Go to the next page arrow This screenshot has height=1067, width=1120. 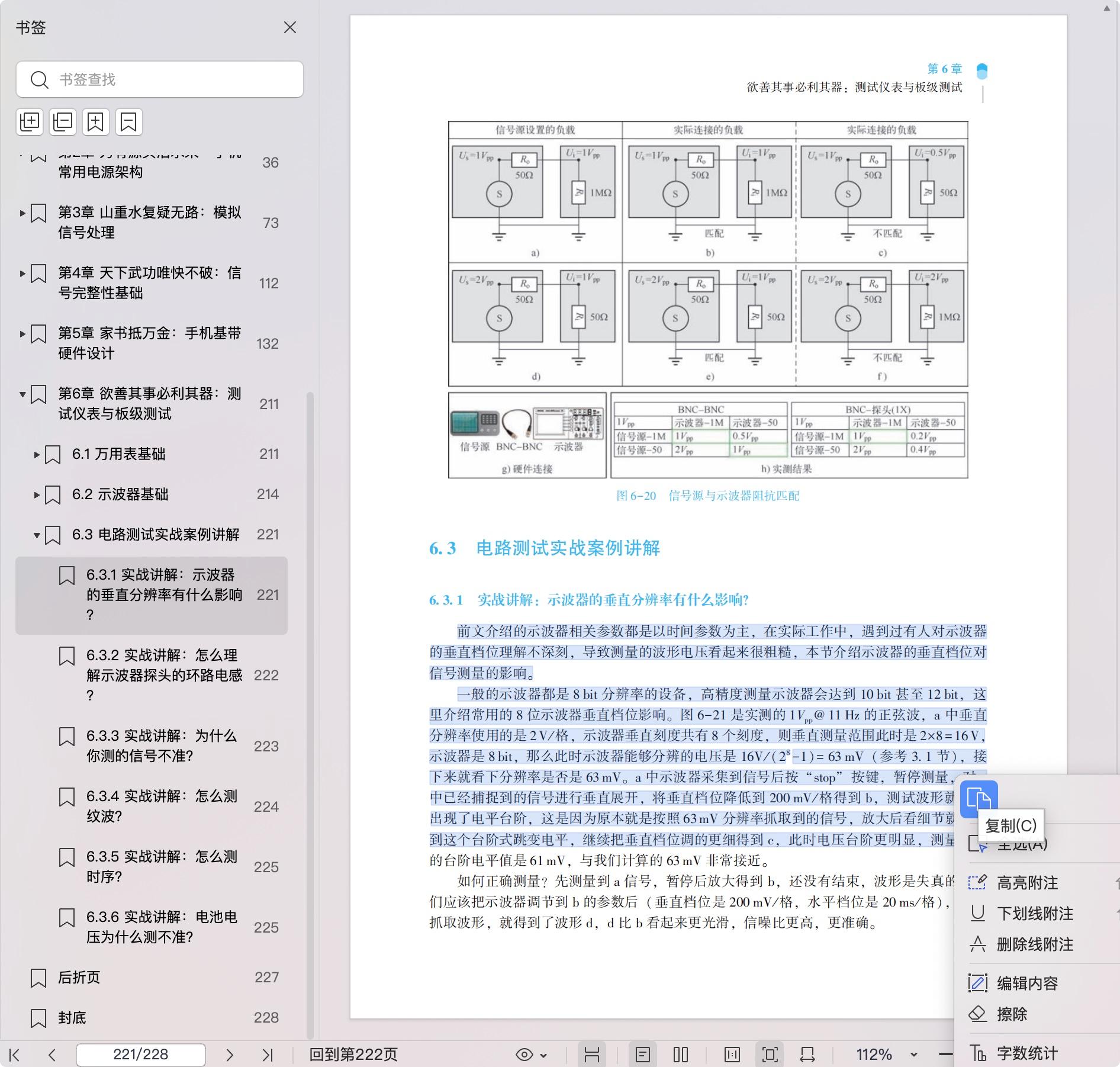[230, 1055]
